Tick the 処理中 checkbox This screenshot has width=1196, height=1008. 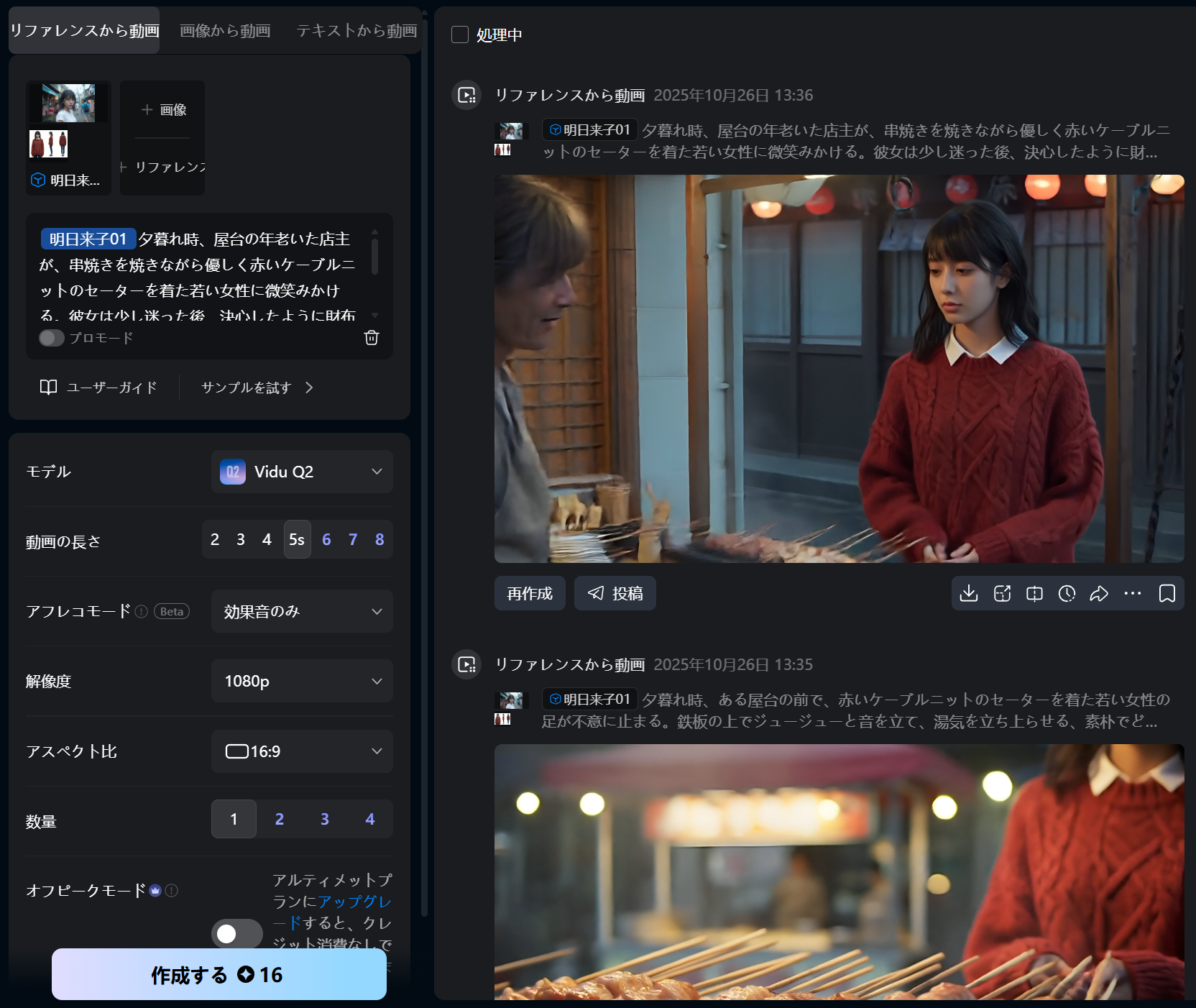460,35
